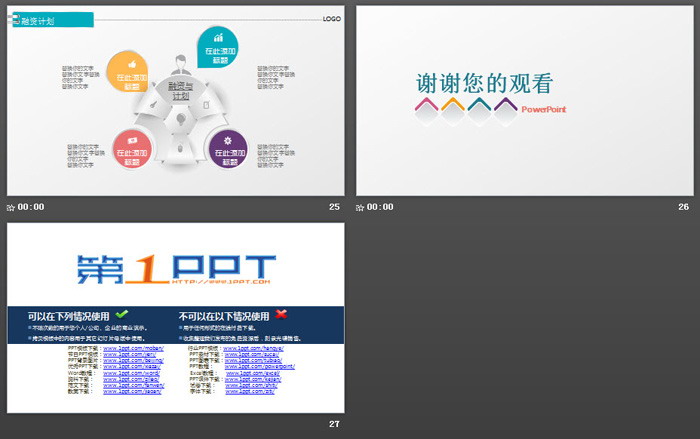Click the red X icon on slide 27
Viewport: 700px width, 439px height.
[x=281, y=314]
